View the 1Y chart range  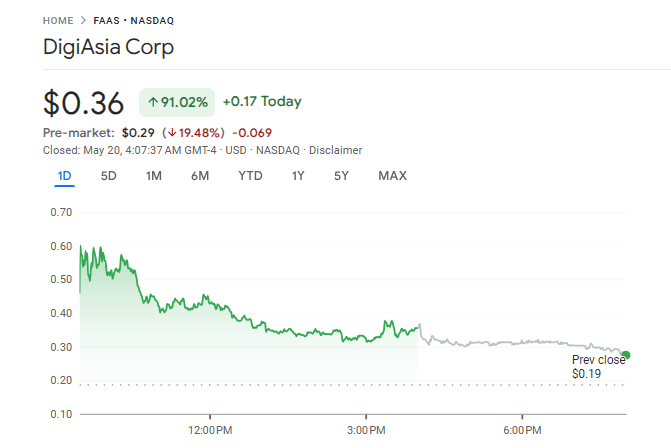[298, 176]
